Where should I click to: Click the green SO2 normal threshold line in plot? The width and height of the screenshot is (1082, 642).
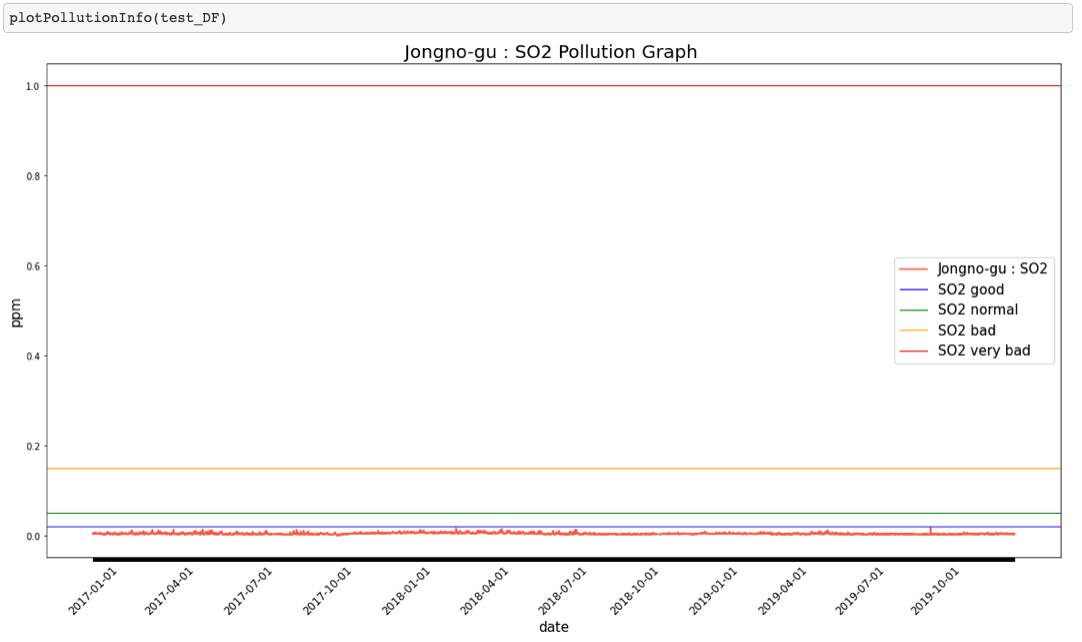(553, 514)
